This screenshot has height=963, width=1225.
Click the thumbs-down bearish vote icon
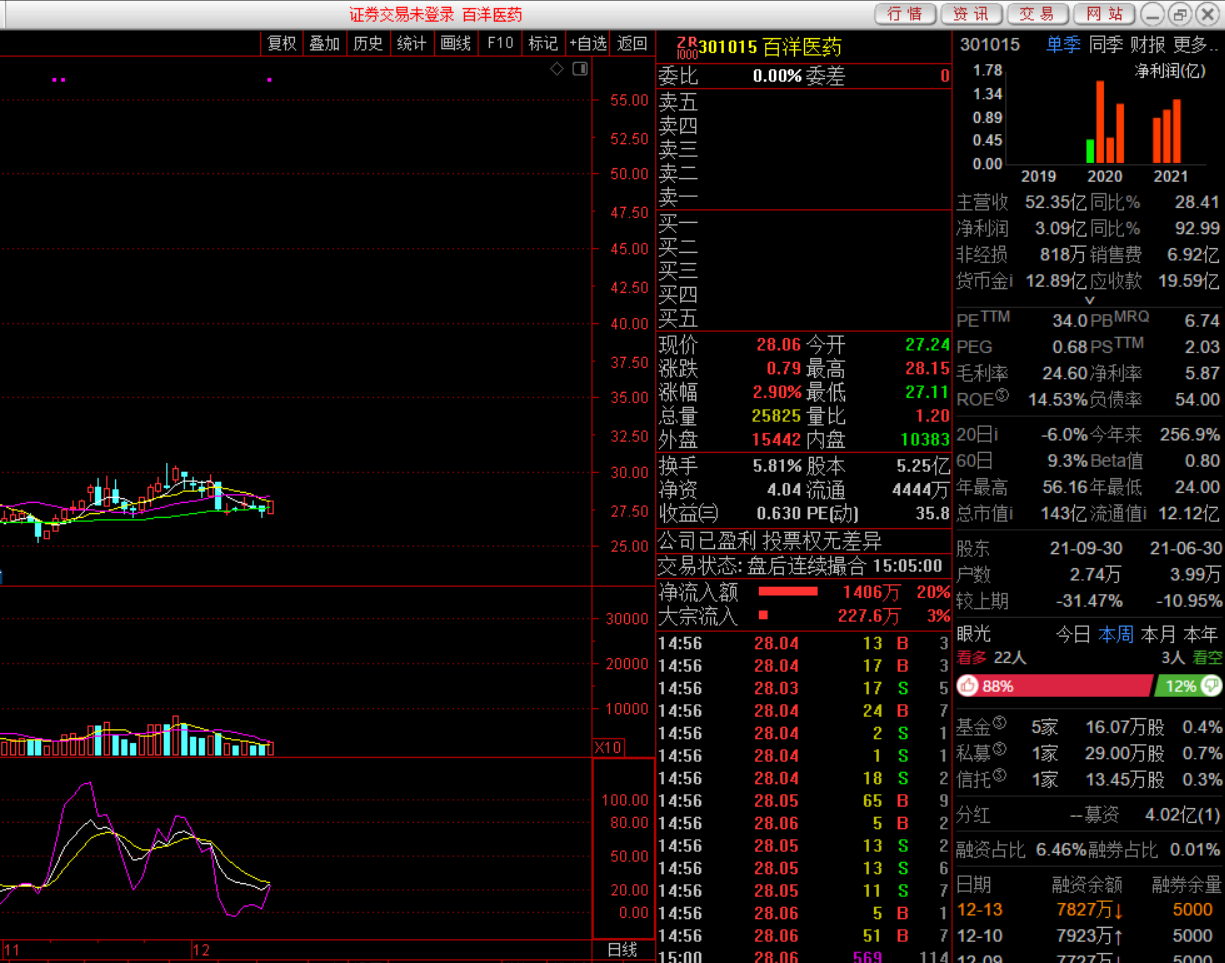point(1212,686)
